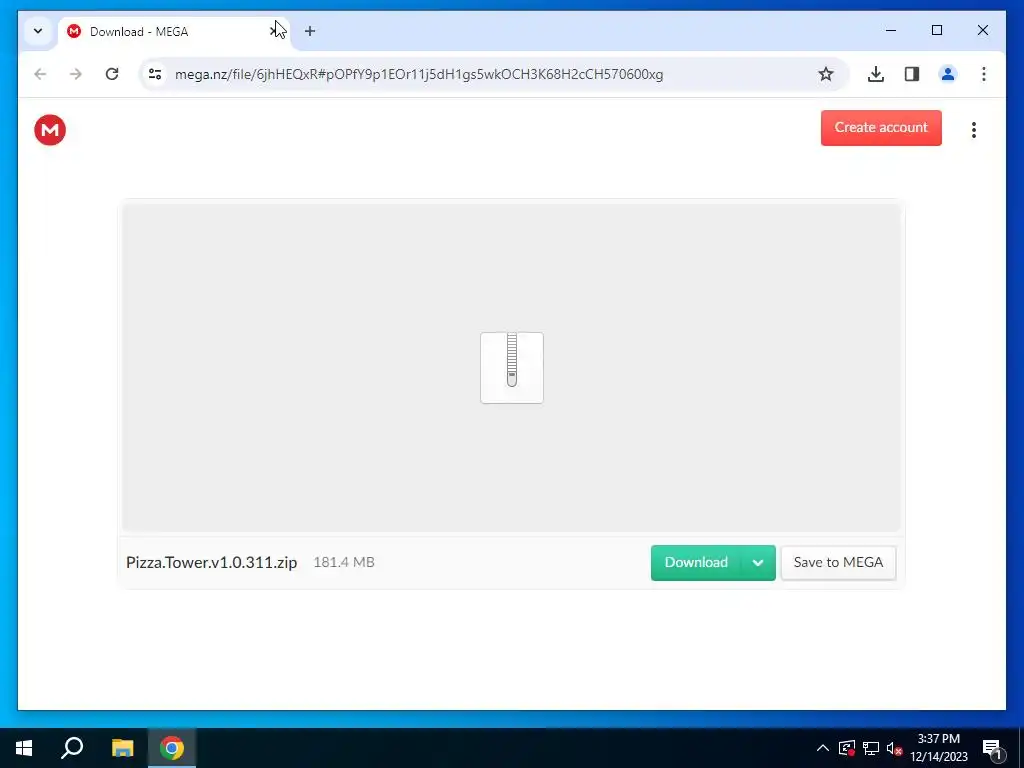
Task: Close the Download - MEGA tab
Action: tap(274, 31)
